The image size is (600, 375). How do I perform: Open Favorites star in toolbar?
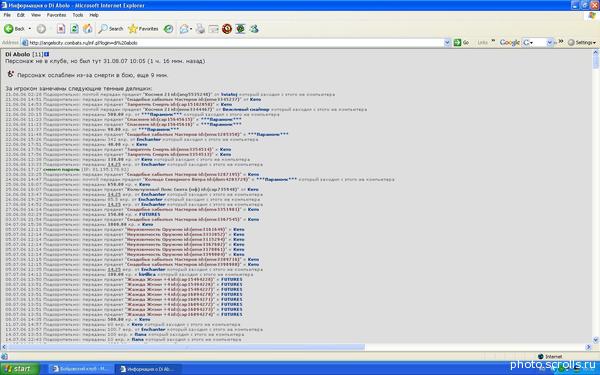tap(143, 29)
